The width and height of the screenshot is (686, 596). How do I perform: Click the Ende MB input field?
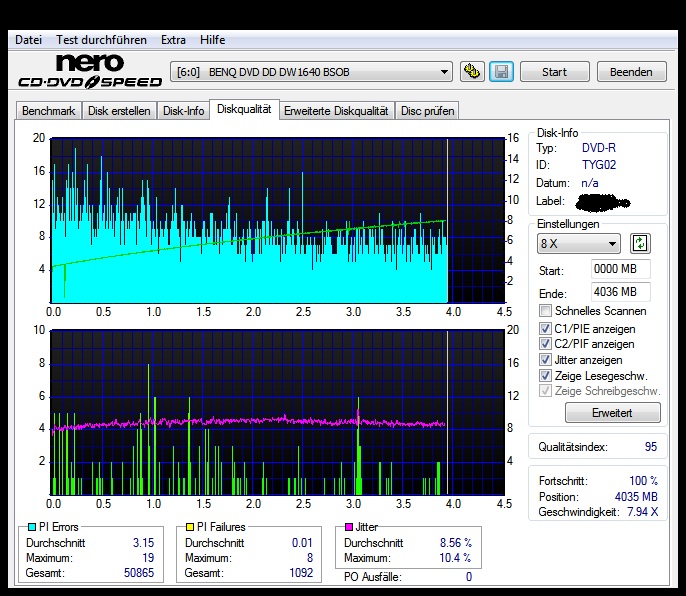[620, 292]
